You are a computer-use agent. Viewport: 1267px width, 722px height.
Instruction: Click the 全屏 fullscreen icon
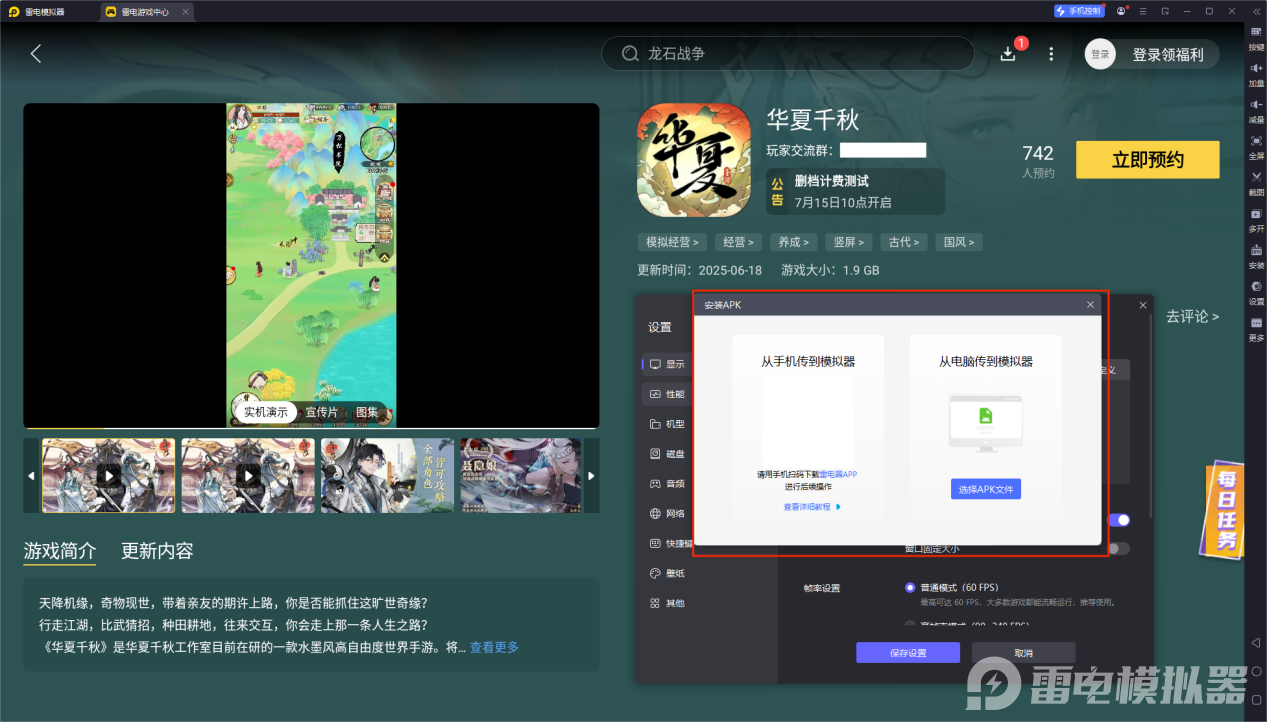[1256, 142]
